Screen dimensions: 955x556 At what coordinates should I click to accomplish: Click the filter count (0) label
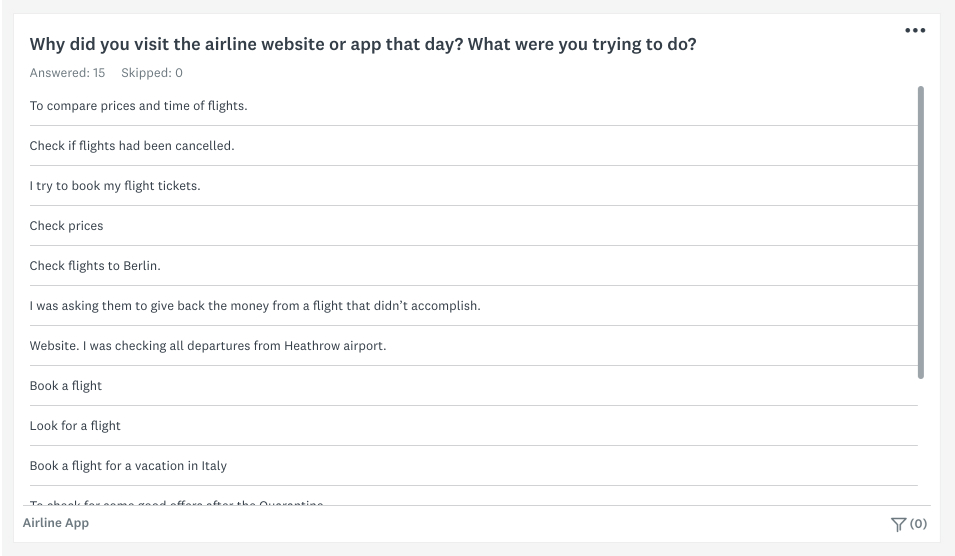[x=918, y=524]
